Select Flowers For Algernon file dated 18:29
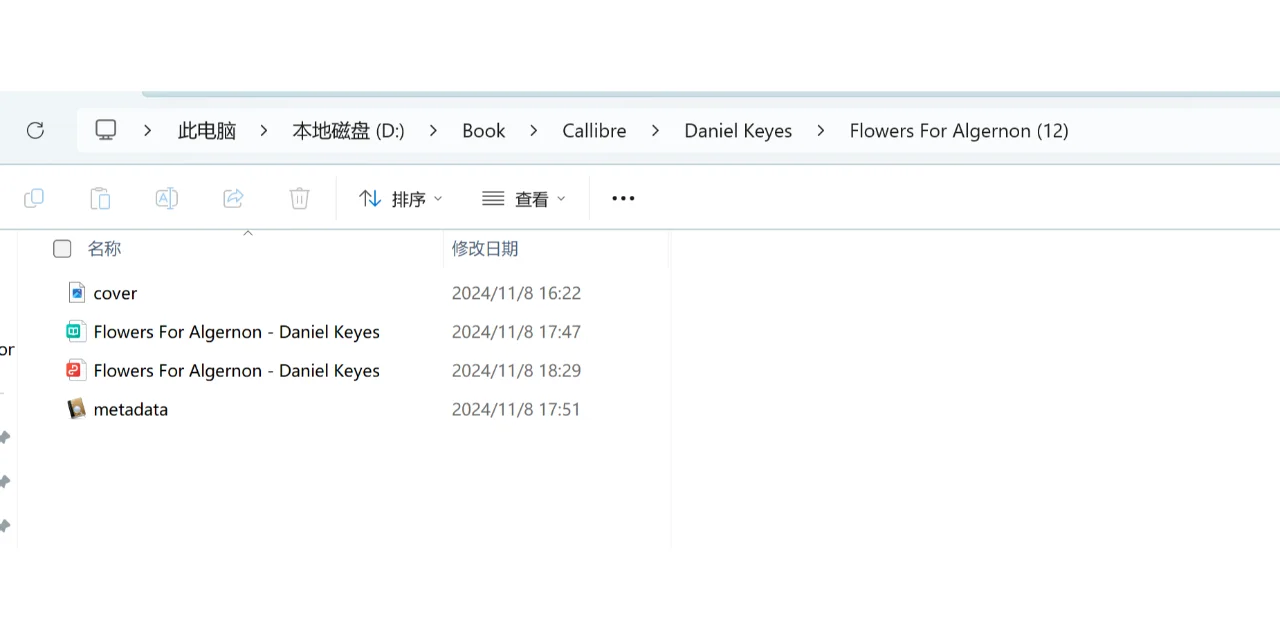The width and height of the screenshot is (1280, 640). tap(237, 370)
